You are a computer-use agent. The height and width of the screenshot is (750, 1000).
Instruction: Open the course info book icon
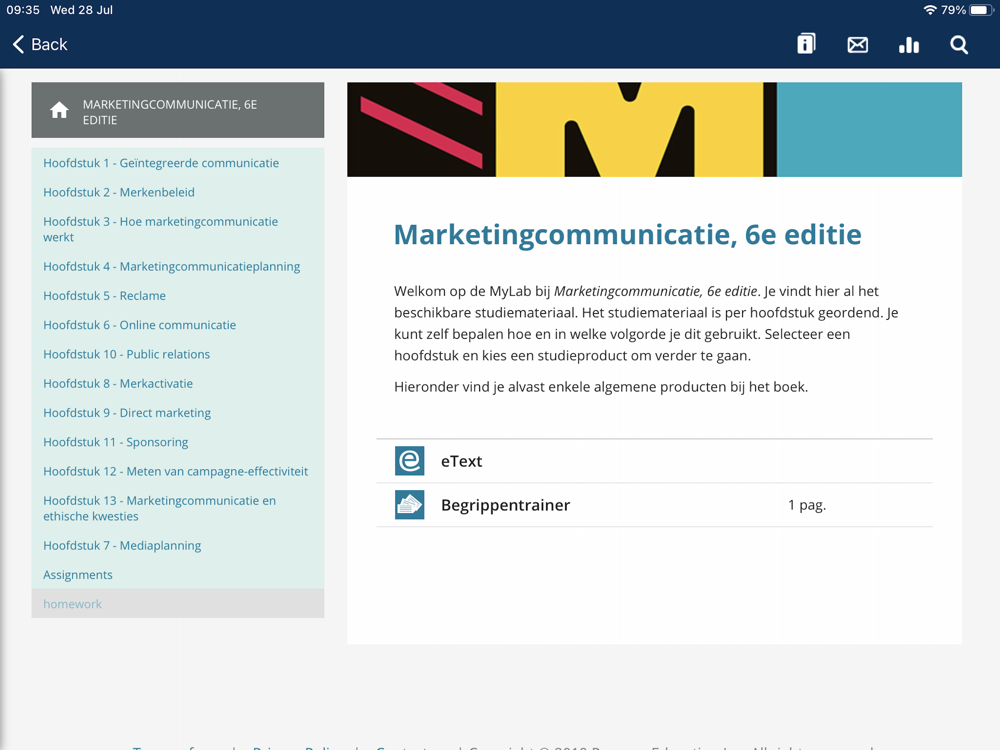806,44
